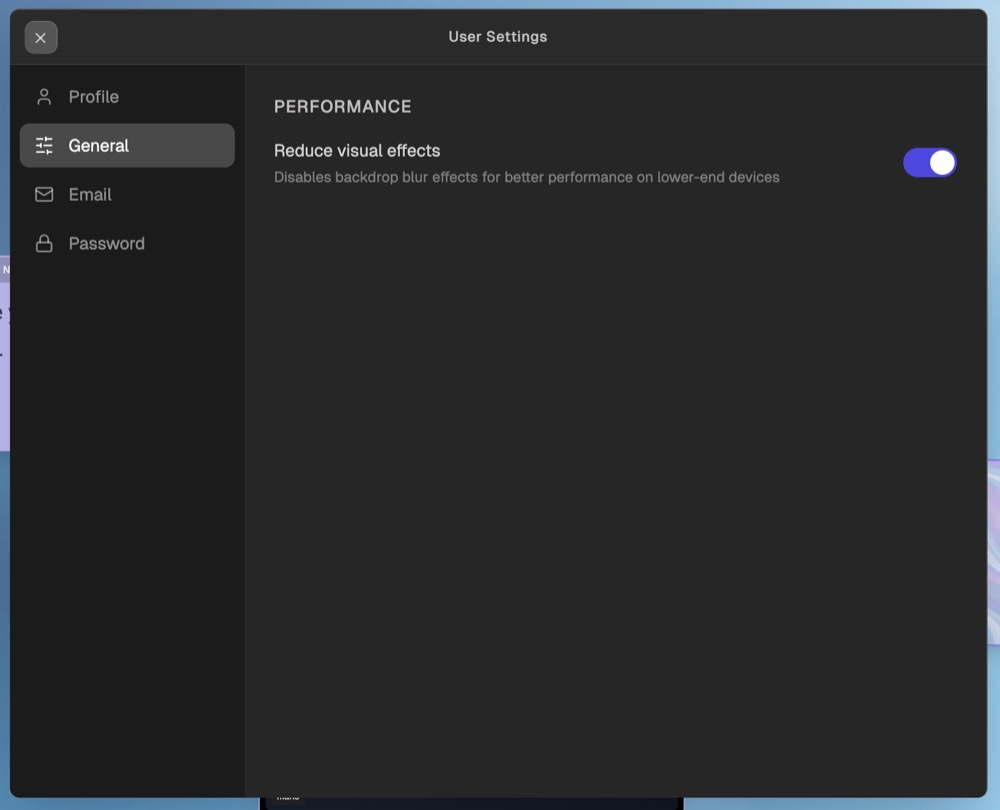This screenshot has height=810, width=1000.
Task: Click the white knob of the toggle
Action: 942,163
